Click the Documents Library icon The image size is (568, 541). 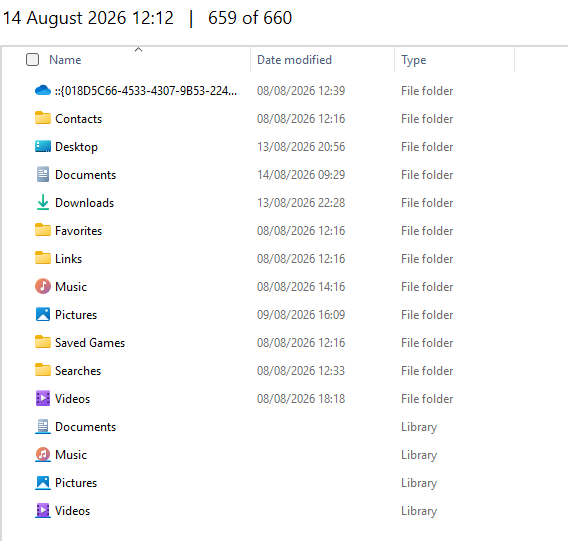pyautogui.click(x=43, y=426)
